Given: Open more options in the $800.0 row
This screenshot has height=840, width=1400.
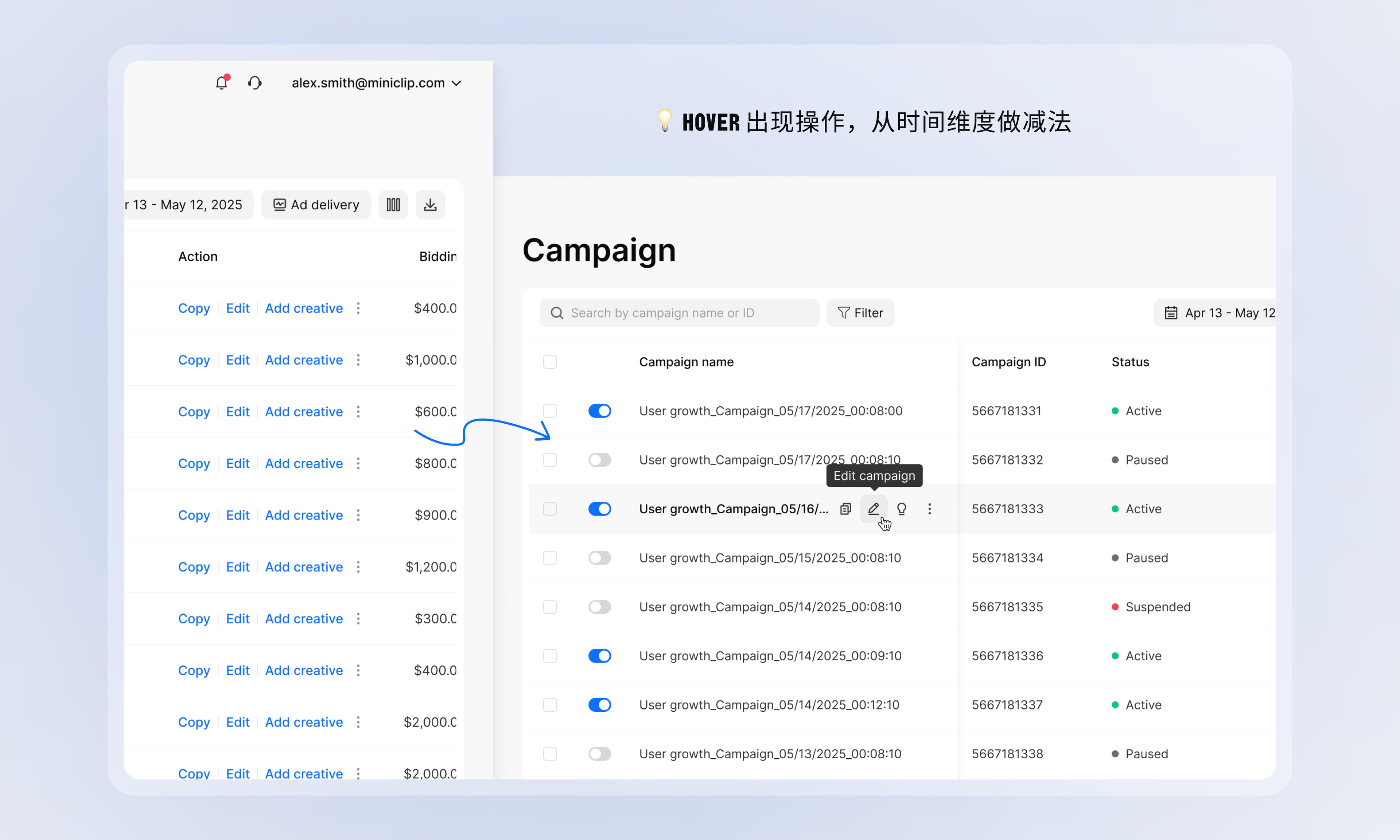Looking at the screenshot, I should click(x=358, y=464).
